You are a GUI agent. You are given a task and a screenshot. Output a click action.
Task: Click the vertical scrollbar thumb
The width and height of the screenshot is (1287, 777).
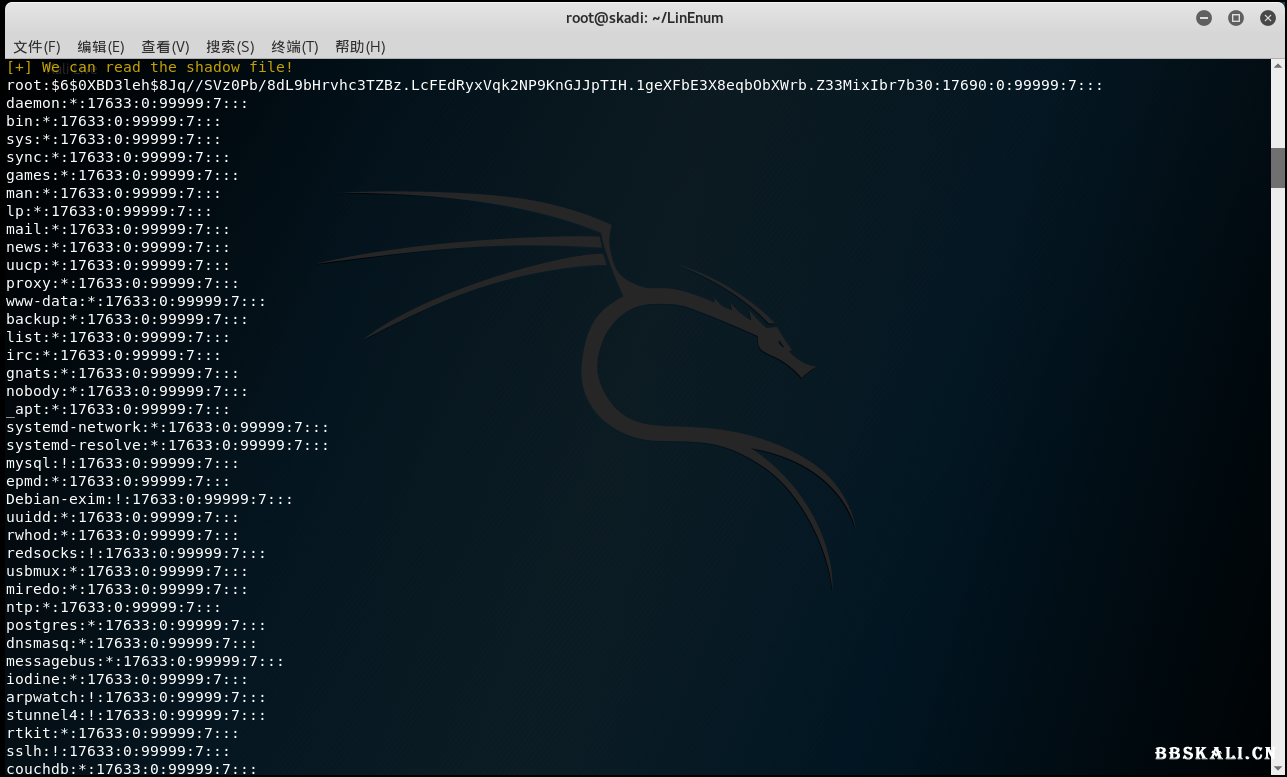(x=1278, y=167)
